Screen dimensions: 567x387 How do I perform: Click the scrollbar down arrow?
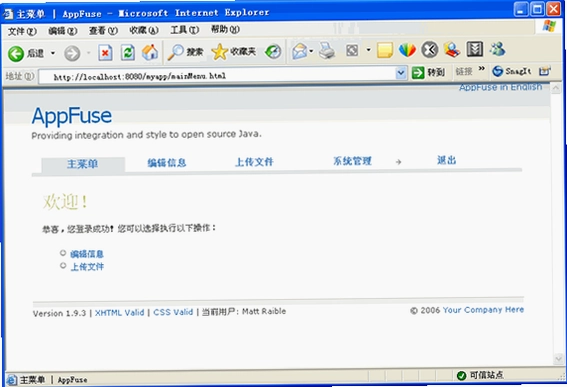tap(558, 359)
